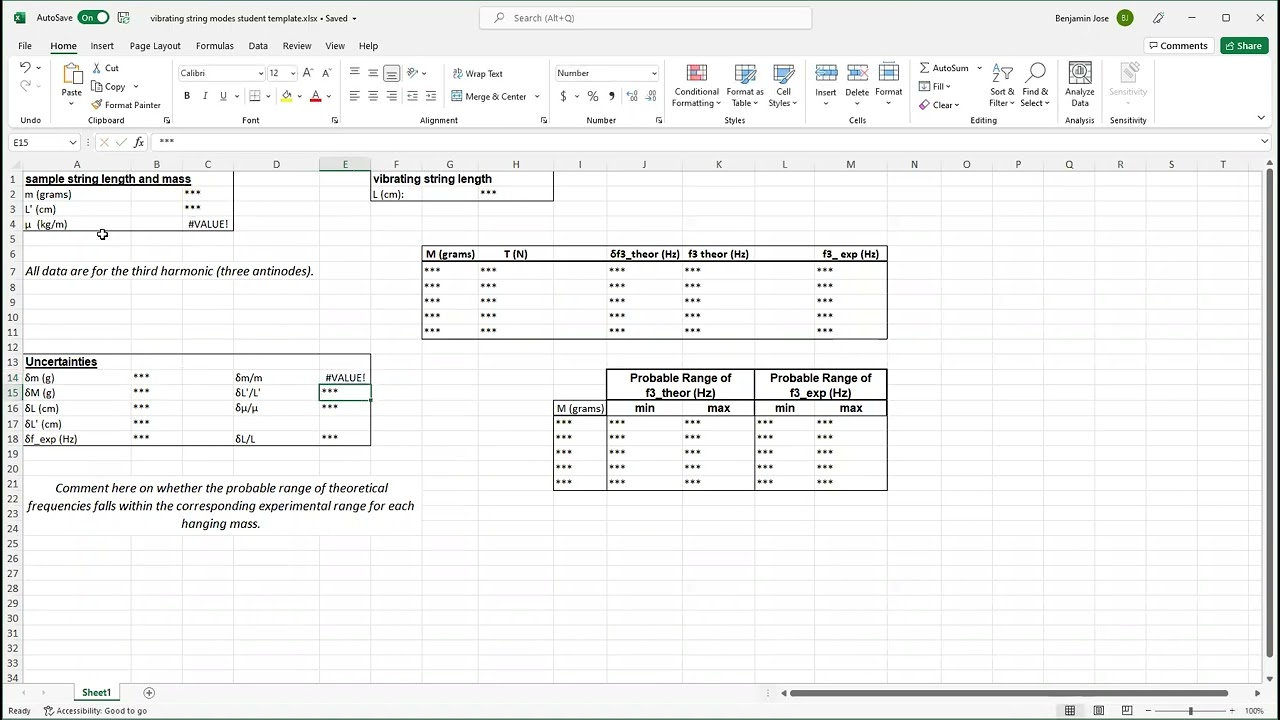Image resolution: width=1280 pixels, height=720 pixels.
Task: Apply comma style format
Action: 611,96
